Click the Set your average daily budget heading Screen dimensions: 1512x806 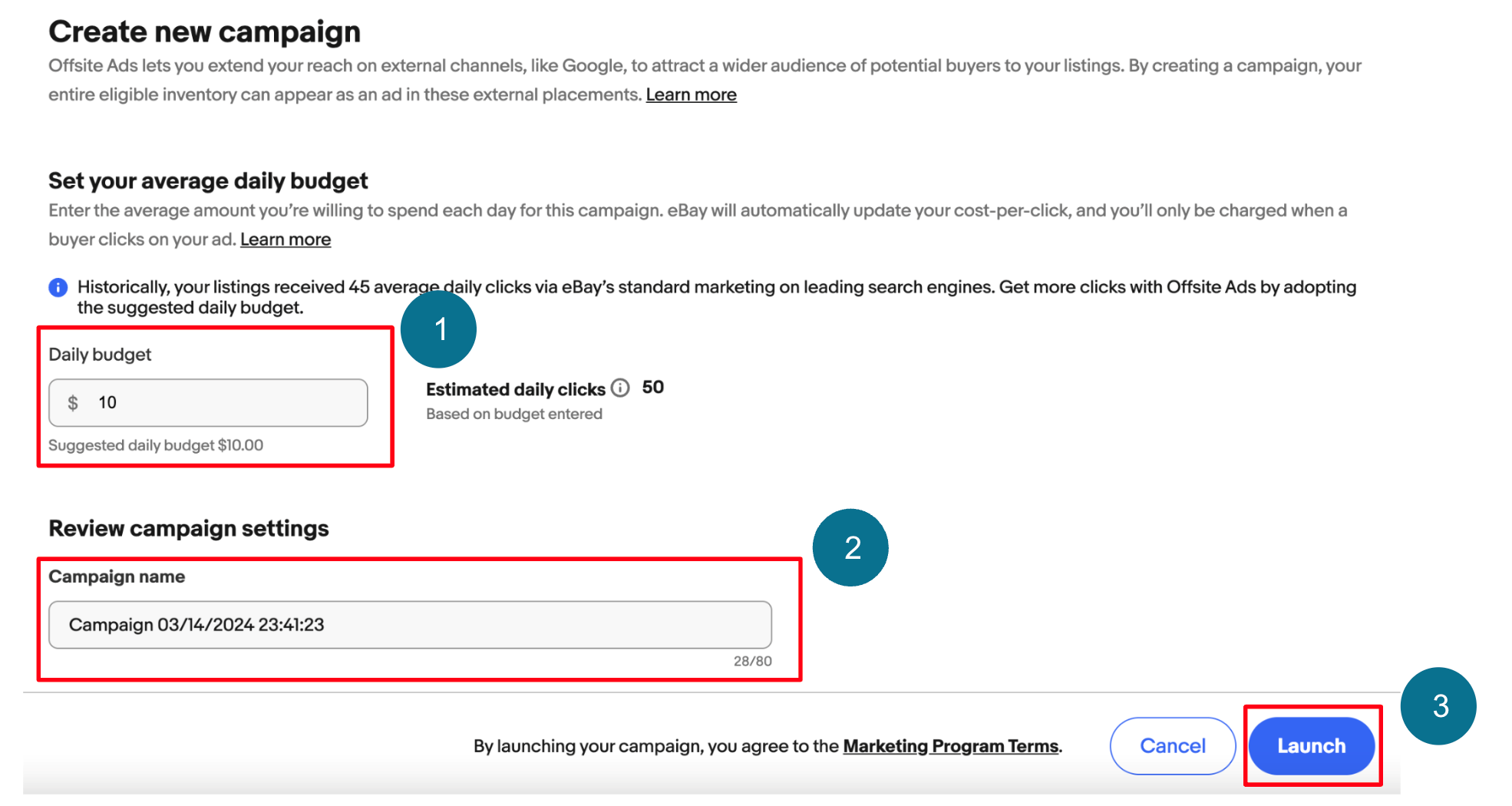point(208,180)
